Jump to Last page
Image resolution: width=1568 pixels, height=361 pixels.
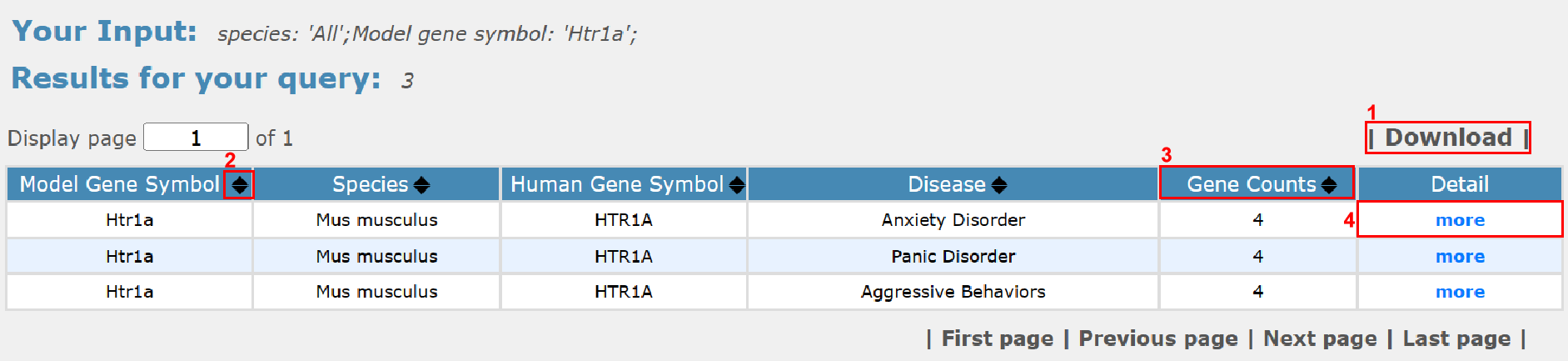pyautogui.click(x=1456, y=338)
